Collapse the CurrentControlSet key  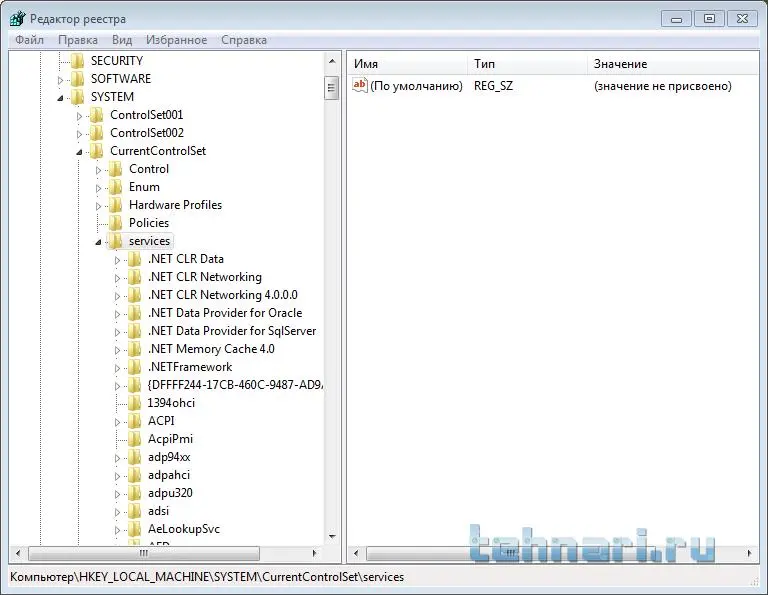click(x=79, y=152)
